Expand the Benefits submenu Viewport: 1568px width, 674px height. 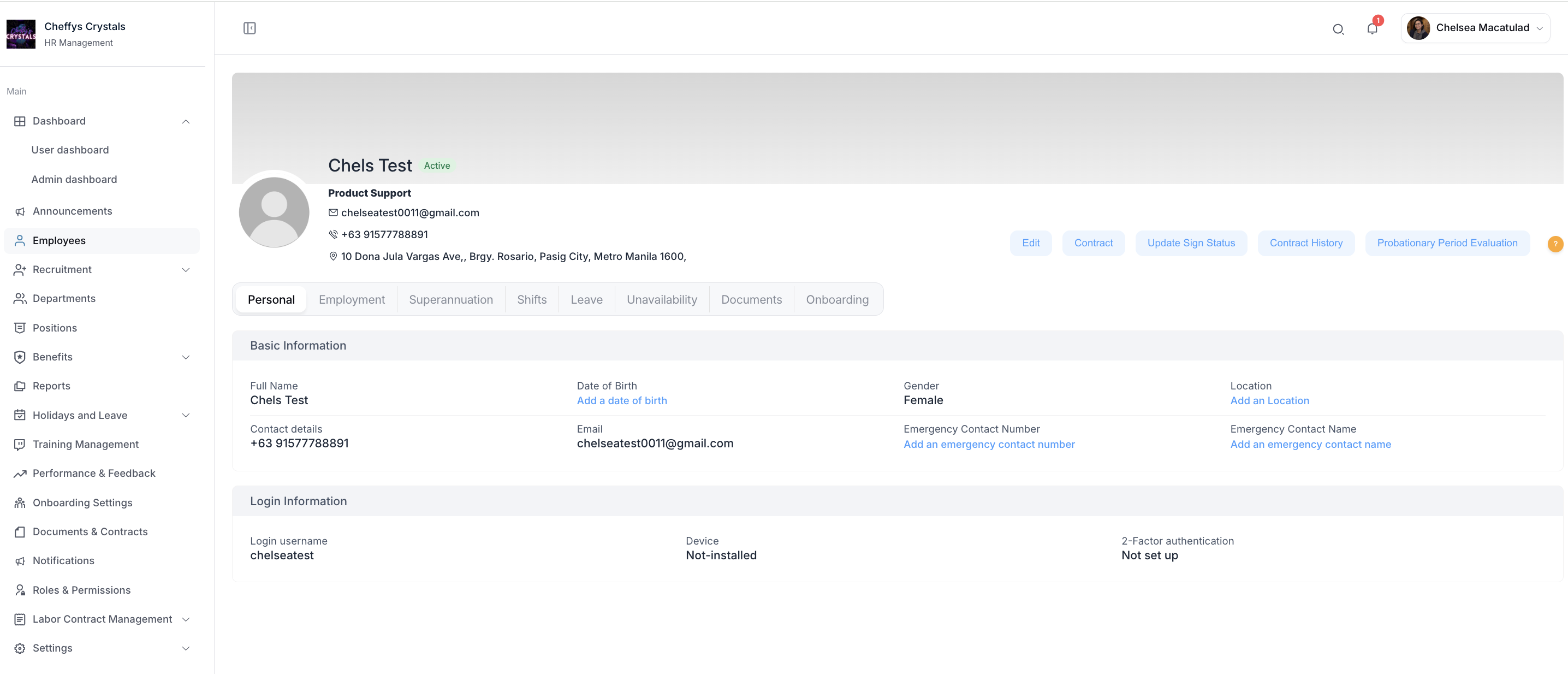pos(186,357)
